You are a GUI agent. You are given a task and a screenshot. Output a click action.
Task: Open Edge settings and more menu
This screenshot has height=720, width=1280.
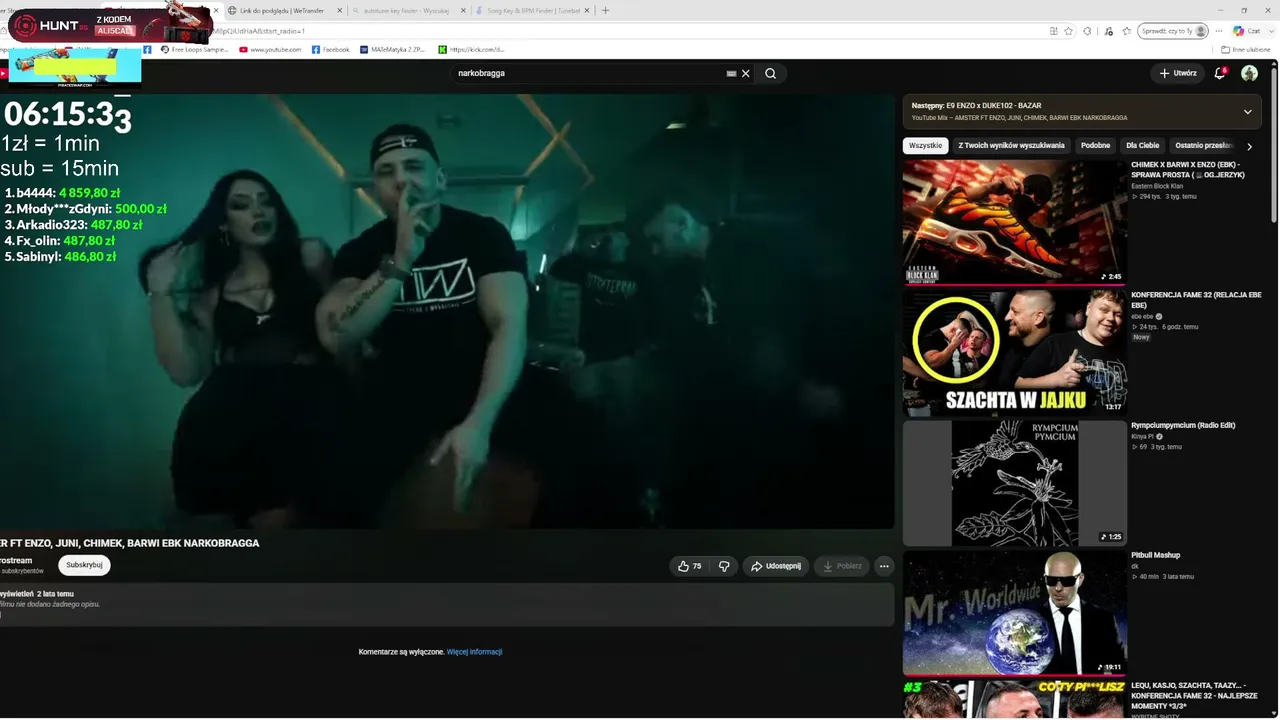tap(1217, 31)
